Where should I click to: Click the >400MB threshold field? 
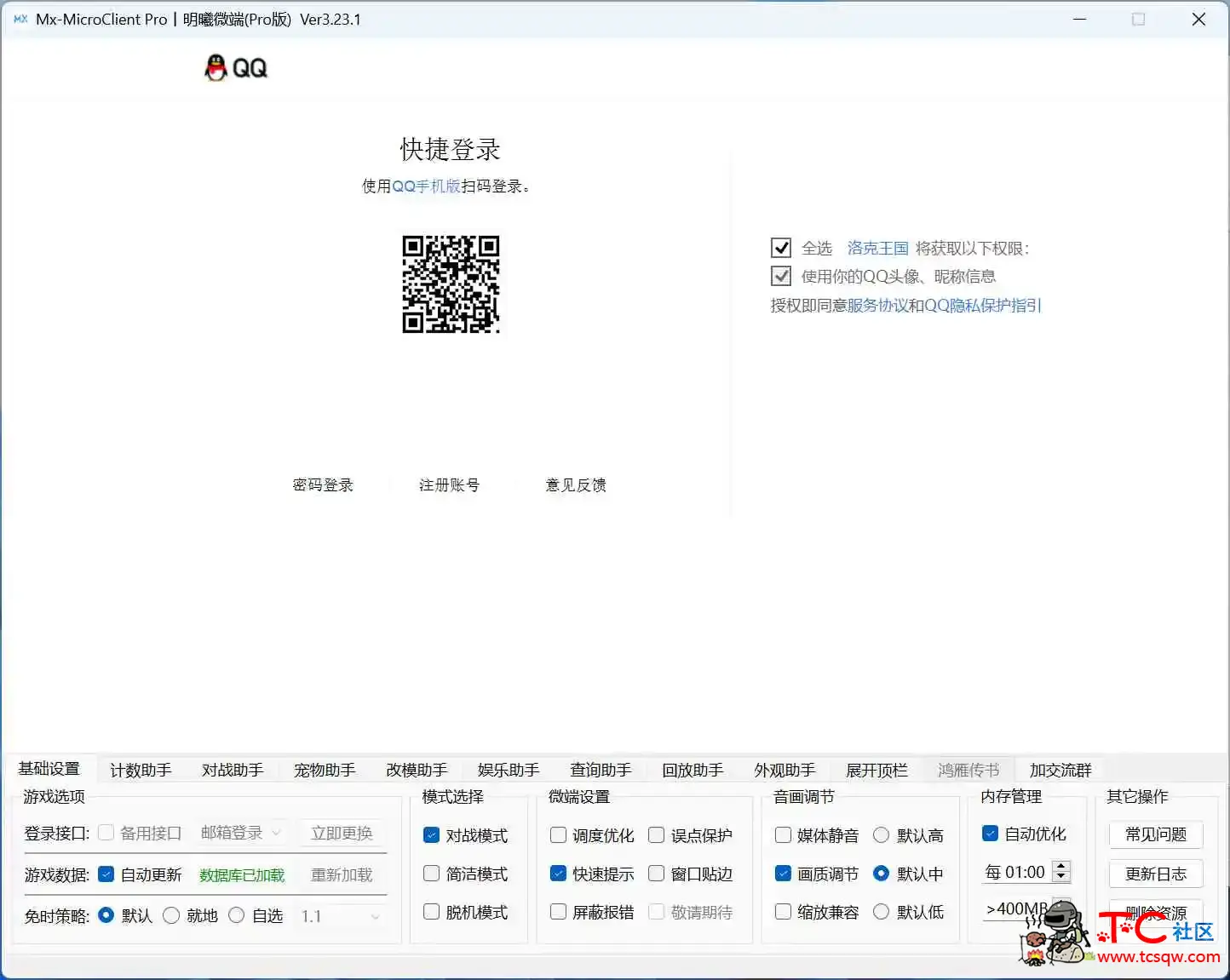point(1015,909)
